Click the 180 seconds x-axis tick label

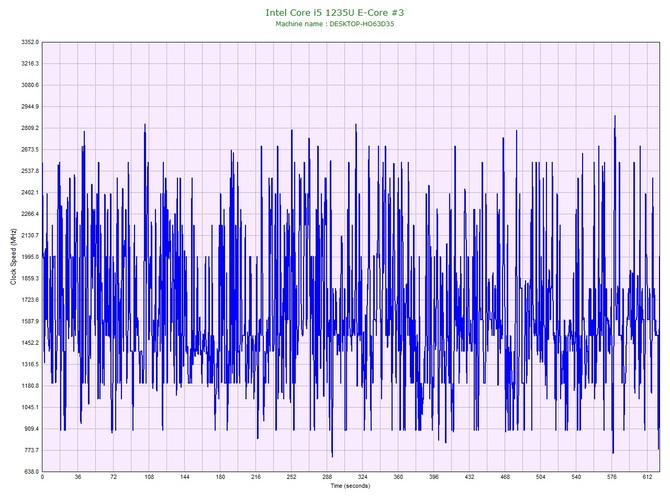[220, 477]
